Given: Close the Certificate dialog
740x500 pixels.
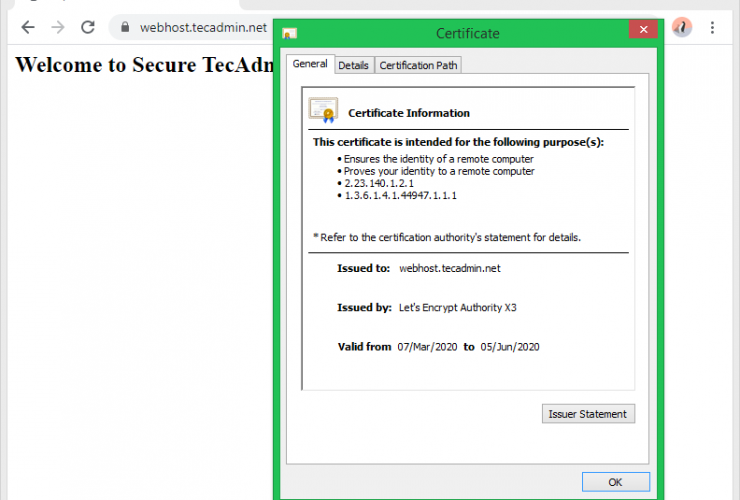Looking at the screenshot, I should click(642, 32).
